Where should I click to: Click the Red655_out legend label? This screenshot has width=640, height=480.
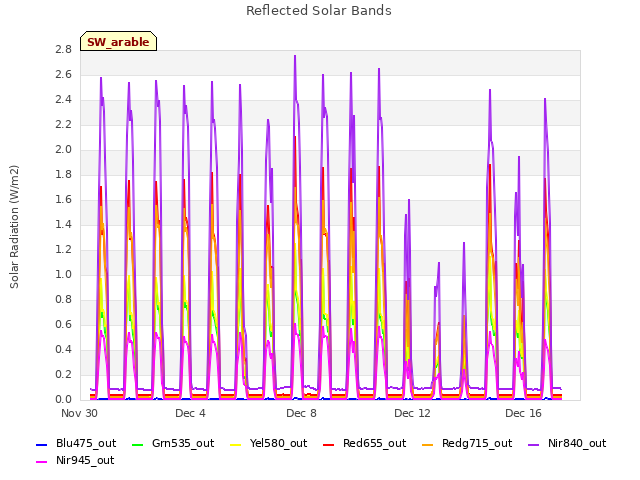[374, 443]
